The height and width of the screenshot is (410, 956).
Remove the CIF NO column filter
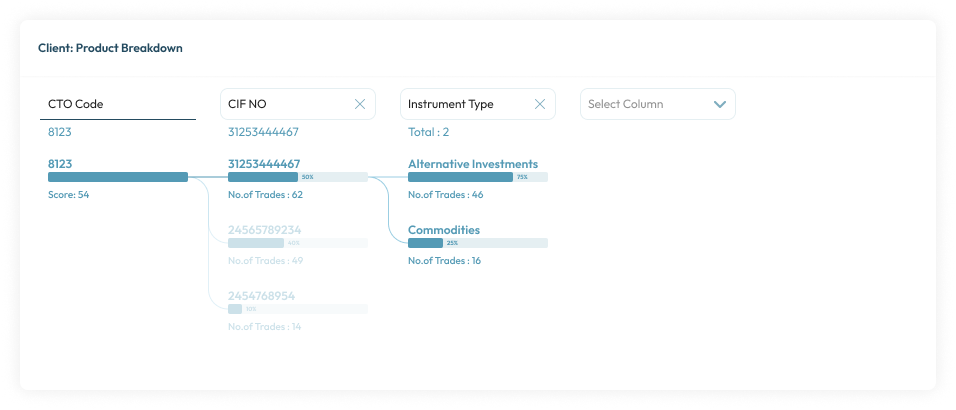point(360,104)
